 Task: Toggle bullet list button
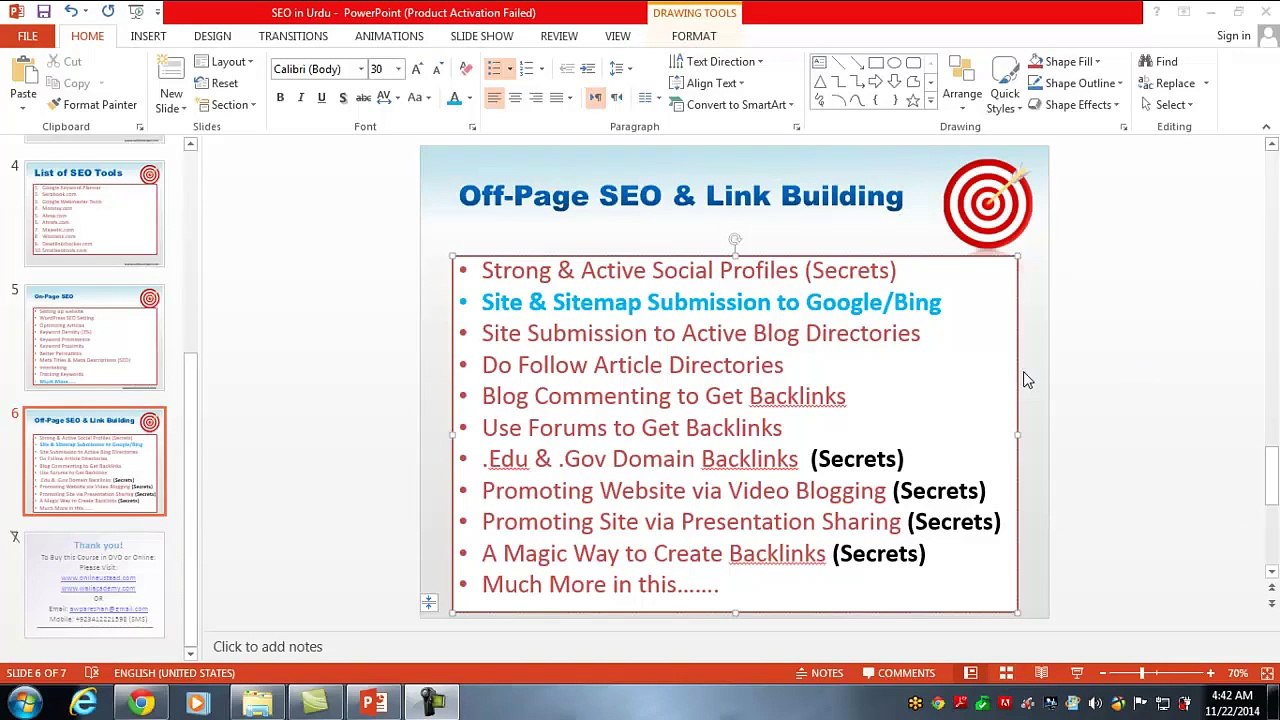(494, 69)
